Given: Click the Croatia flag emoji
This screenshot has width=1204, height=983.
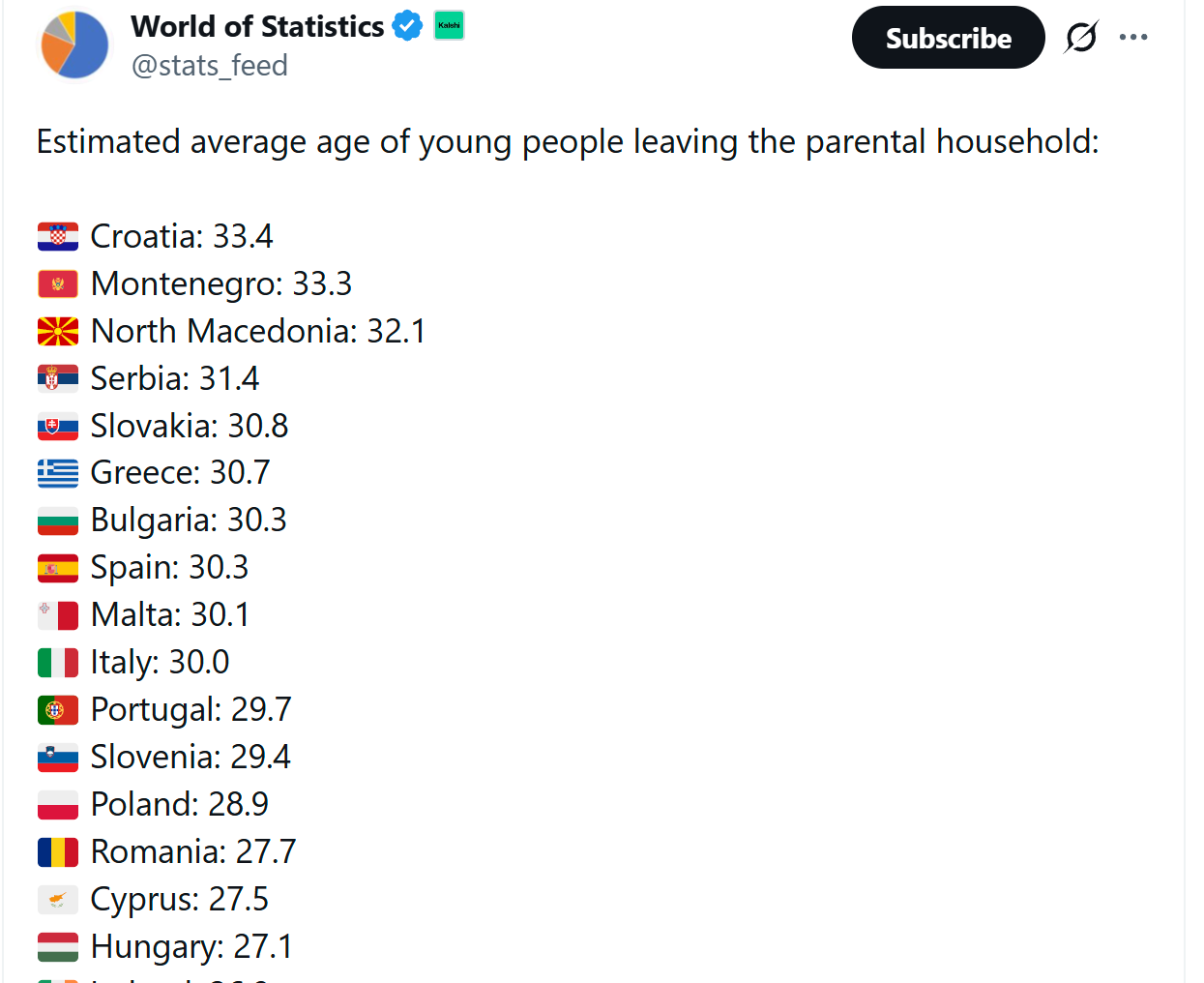Looking at the screenshot, I should tap(58, 236).
